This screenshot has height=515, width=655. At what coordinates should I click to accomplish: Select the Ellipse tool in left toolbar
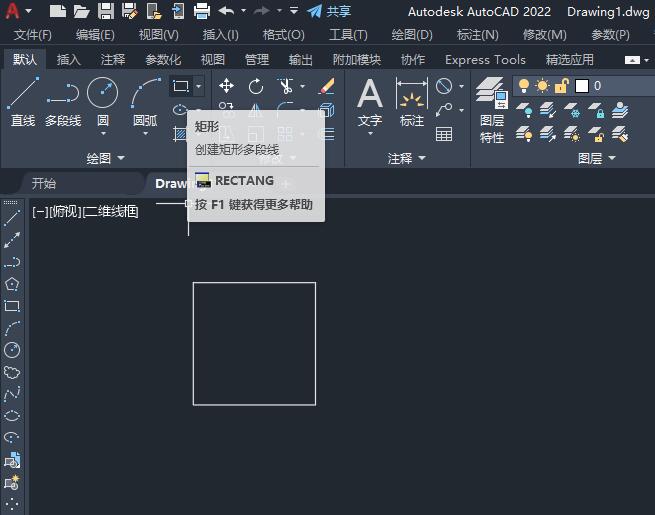tap(12, 416)
